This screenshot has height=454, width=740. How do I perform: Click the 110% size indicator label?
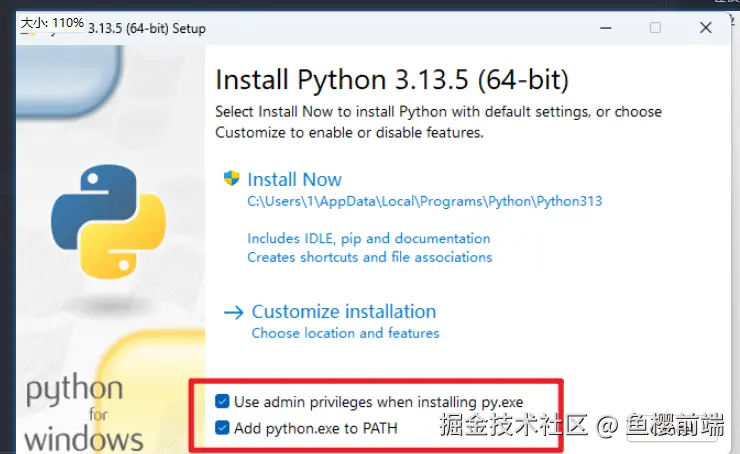(x=52, y=22)
